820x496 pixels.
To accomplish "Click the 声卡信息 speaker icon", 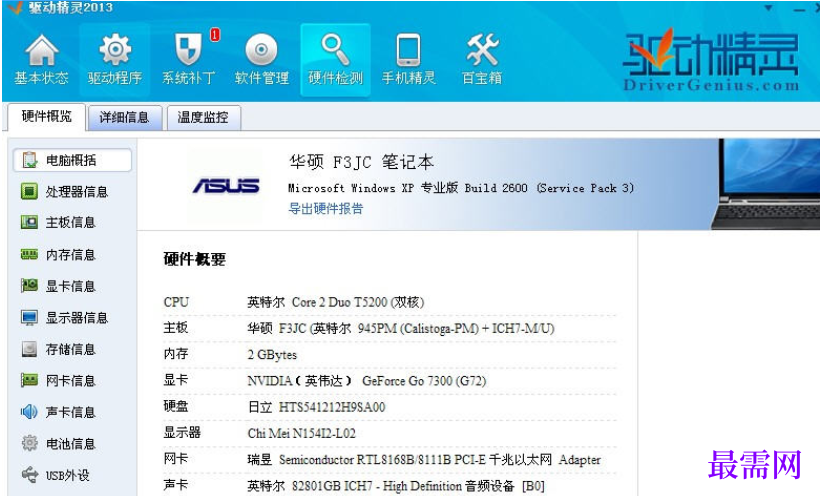I will [x=29, y=412].
